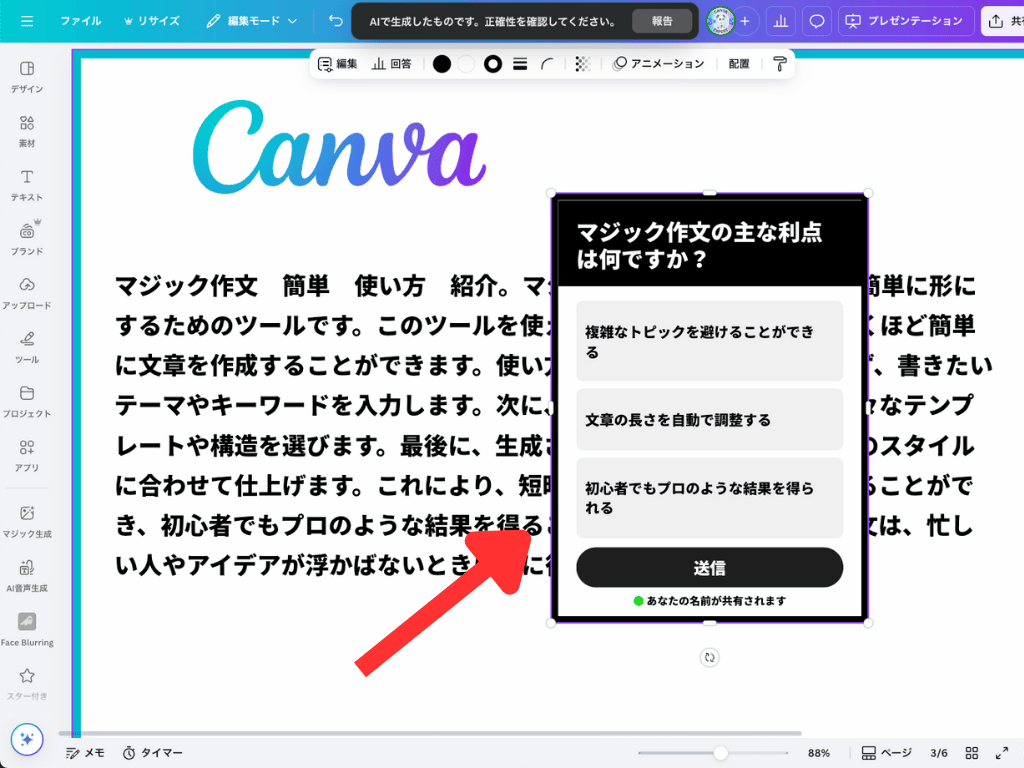Open the テキスト panel

(27, 185)
